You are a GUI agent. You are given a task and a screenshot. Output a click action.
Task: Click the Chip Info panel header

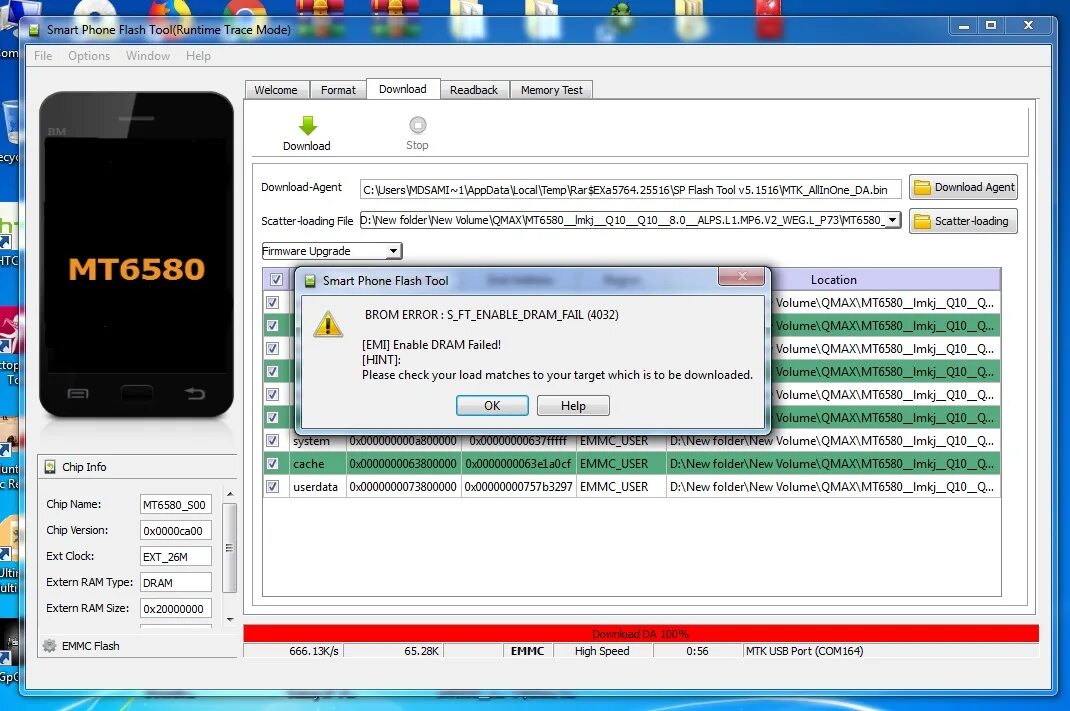click(137, 467)
